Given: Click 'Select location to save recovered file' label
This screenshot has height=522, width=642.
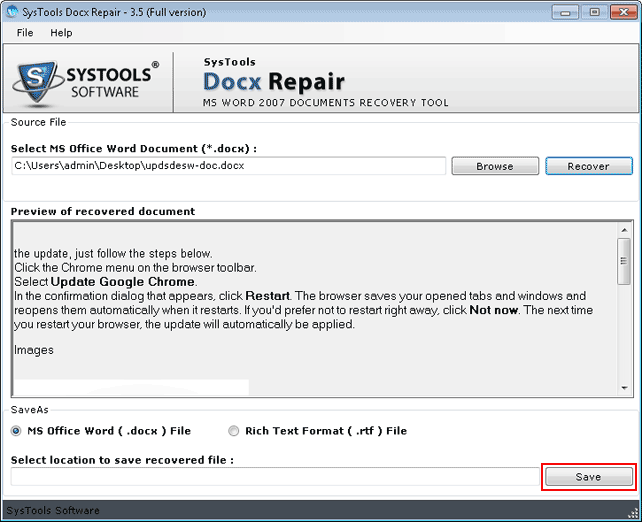Looking at the screenshot, I should pyautogui.click(x=122, y=460).
